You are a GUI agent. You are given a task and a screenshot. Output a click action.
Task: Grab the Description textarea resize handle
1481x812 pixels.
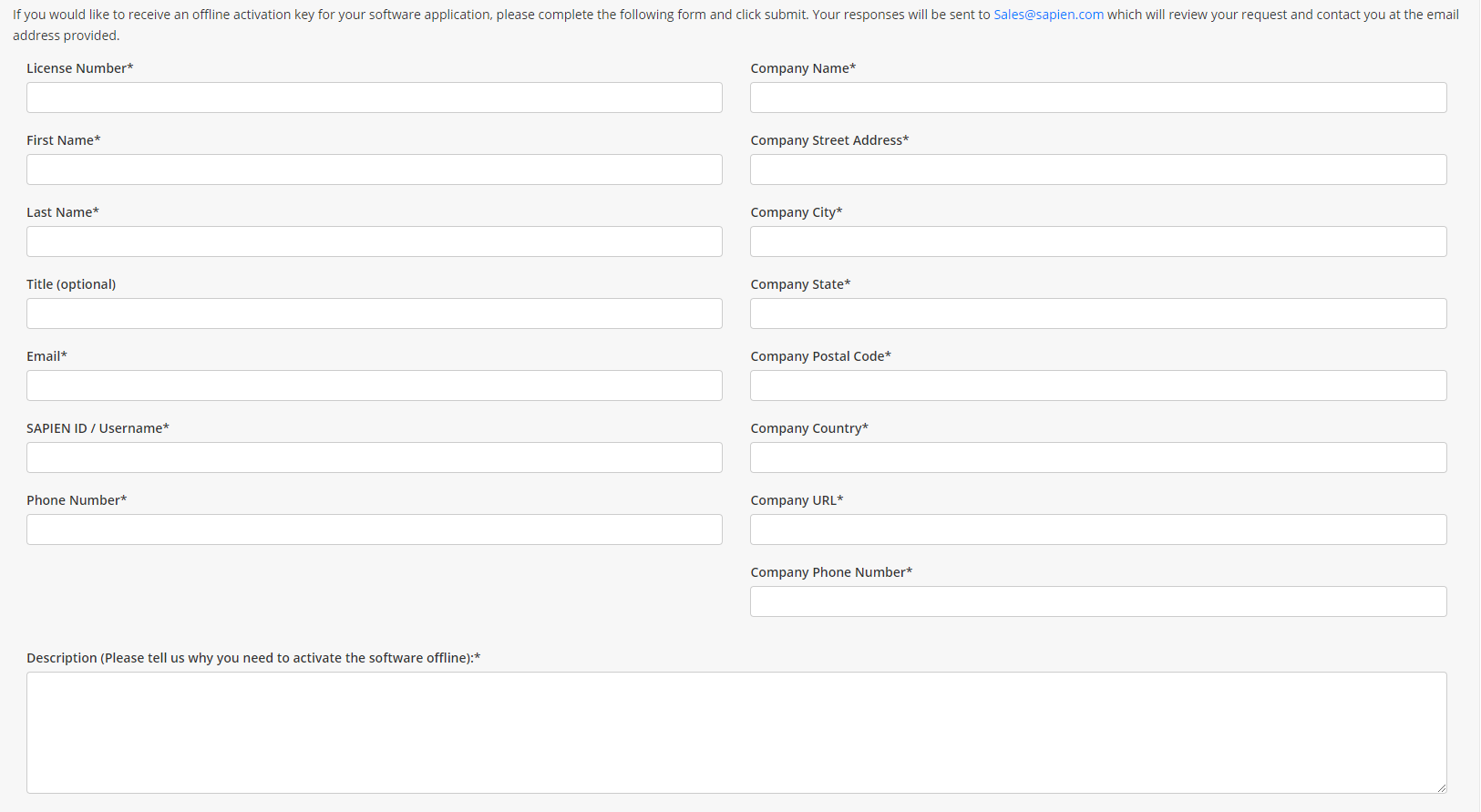point(1441,787)
